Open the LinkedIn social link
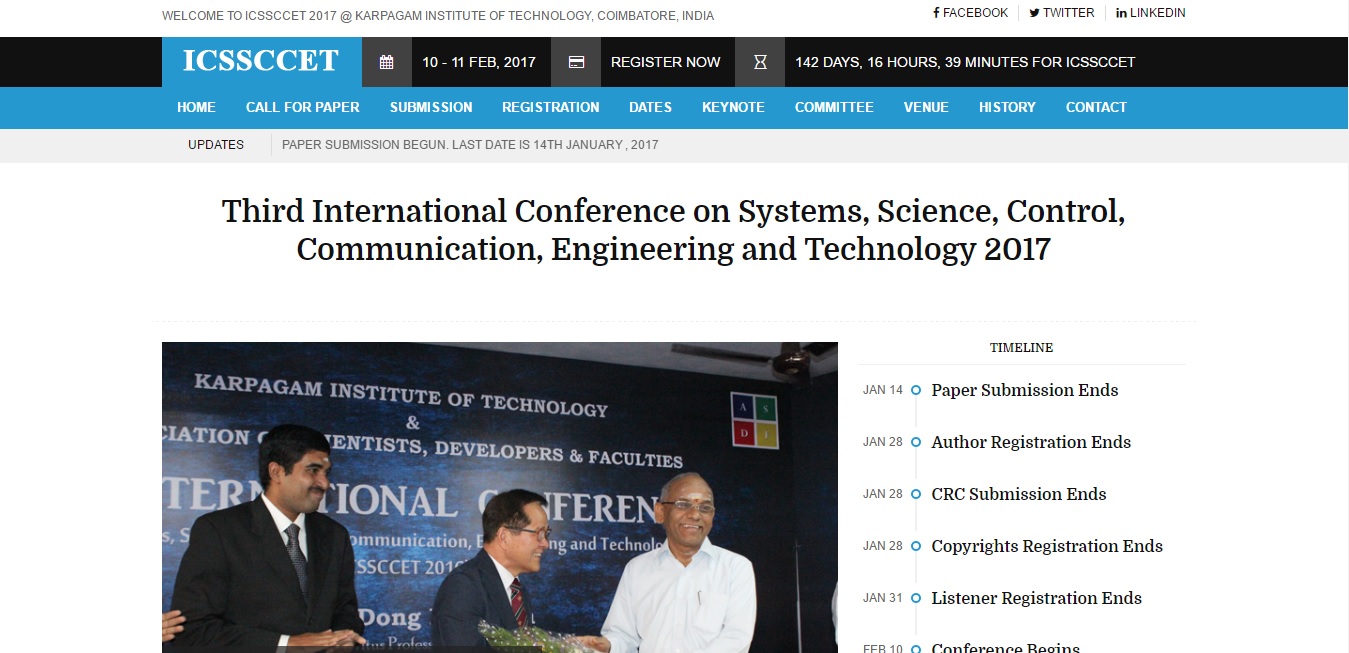Screen dimensions: 1349x653 click(x=1150, y=13)
